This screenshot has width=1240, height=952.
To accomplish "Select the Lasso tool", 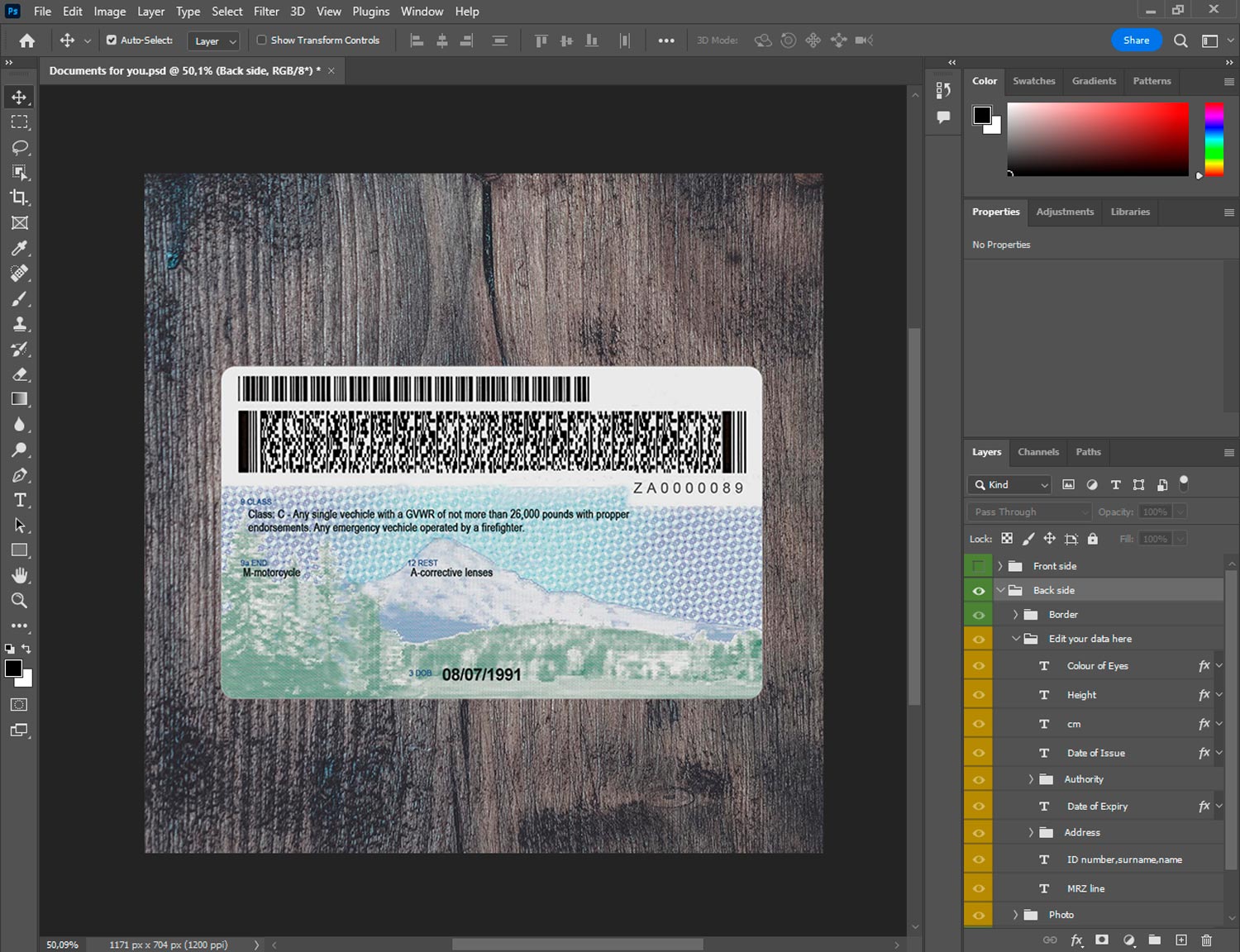I will click(x=19, y=147).
